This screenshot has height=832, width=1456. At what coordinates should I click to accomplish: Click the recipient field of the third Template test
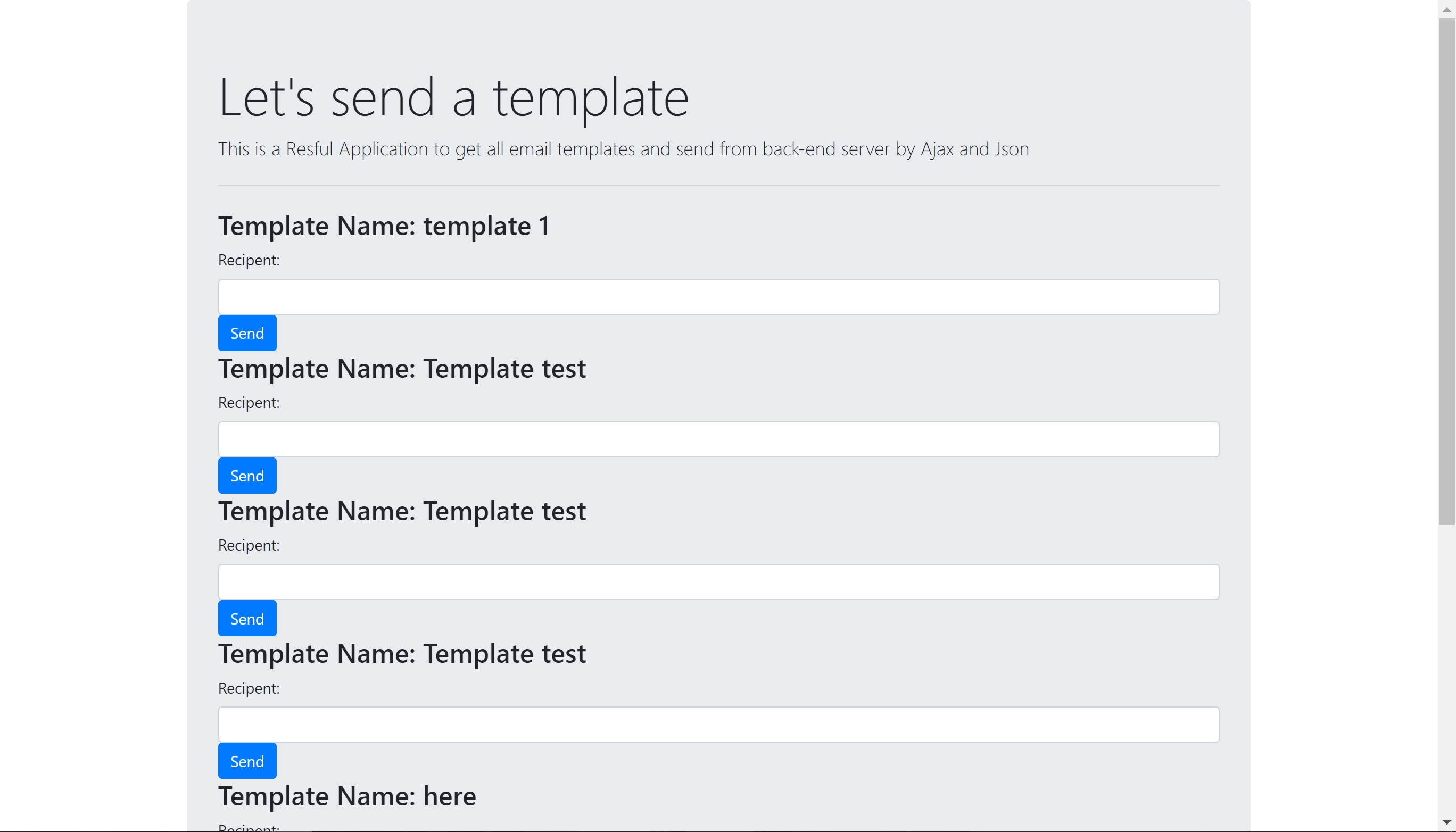pos(718,724)
